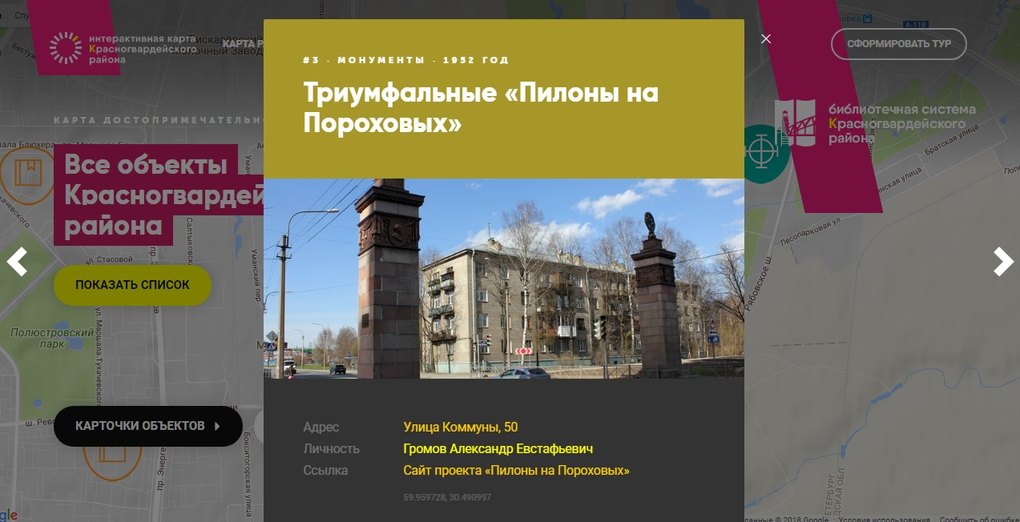Click 'Все объекты Красногвардейского района' heading
1020x522 pixels.
tap(159, 195)
